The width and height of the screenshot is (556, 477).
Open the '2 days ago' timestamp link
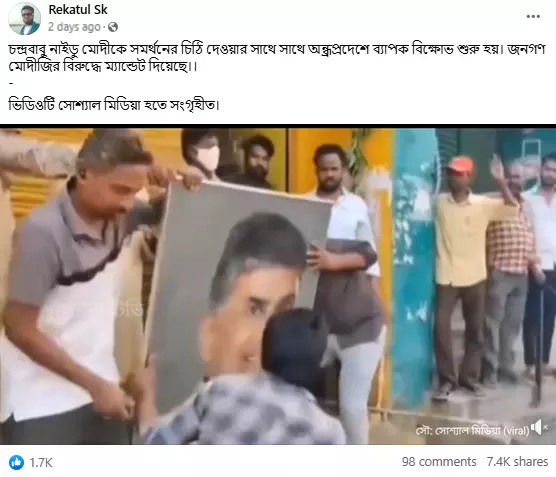(x=74, y=27)
